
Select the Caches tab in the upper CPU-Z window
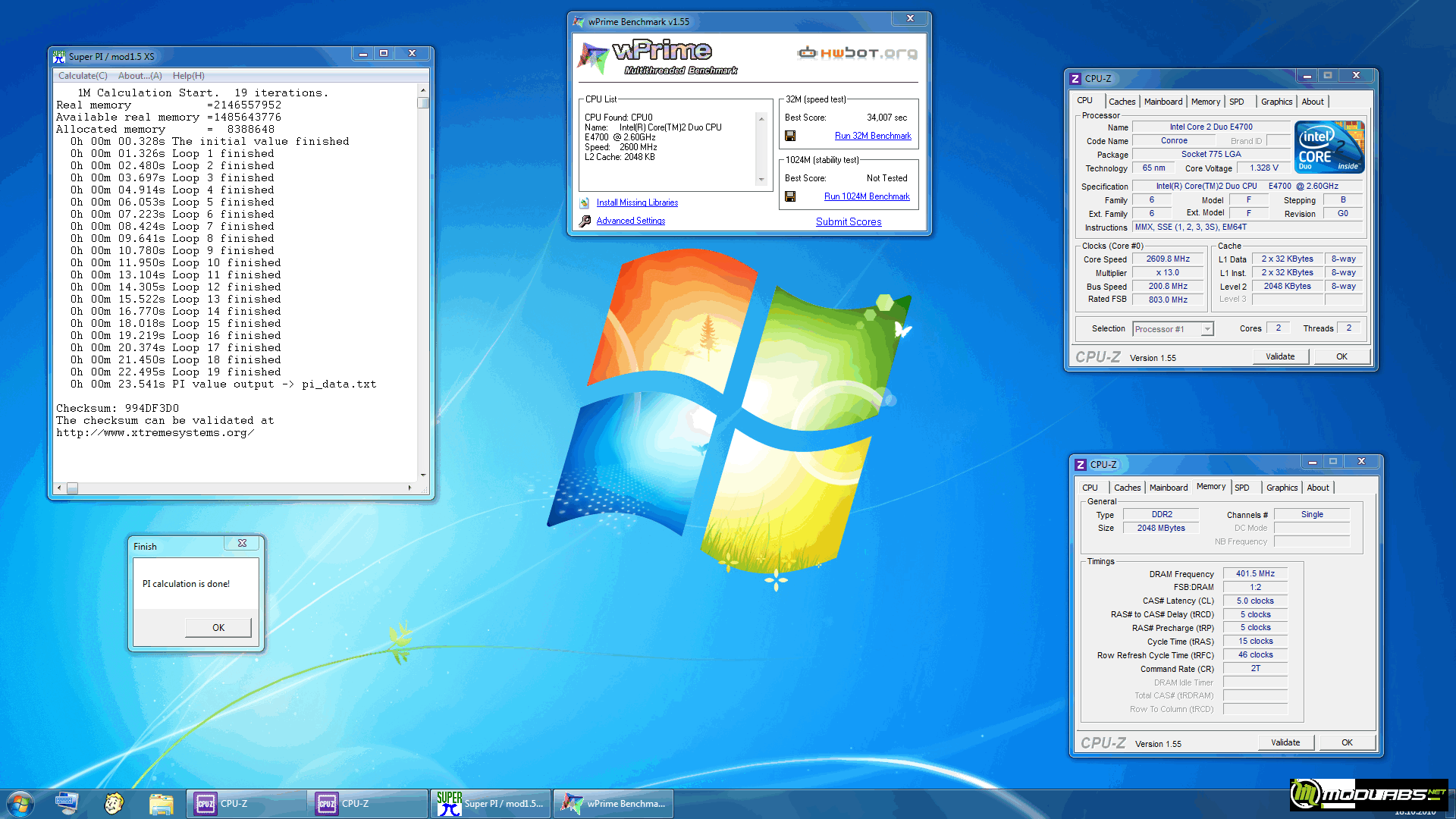coord(1122,102)
